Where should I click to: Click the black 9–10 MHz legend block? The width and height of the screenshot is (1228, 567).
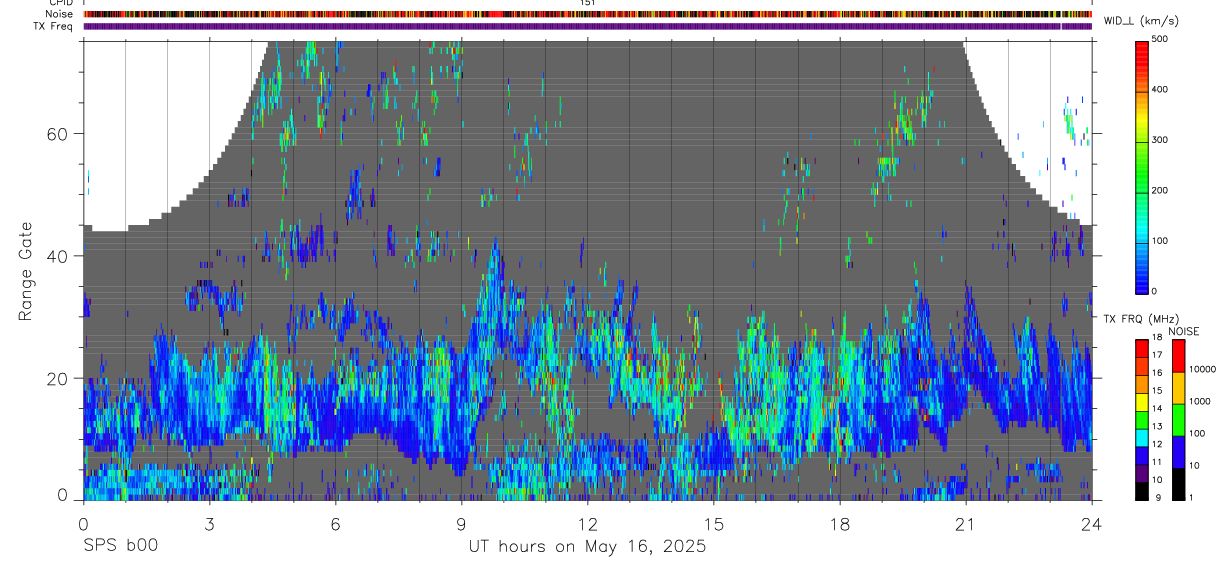1142,491
